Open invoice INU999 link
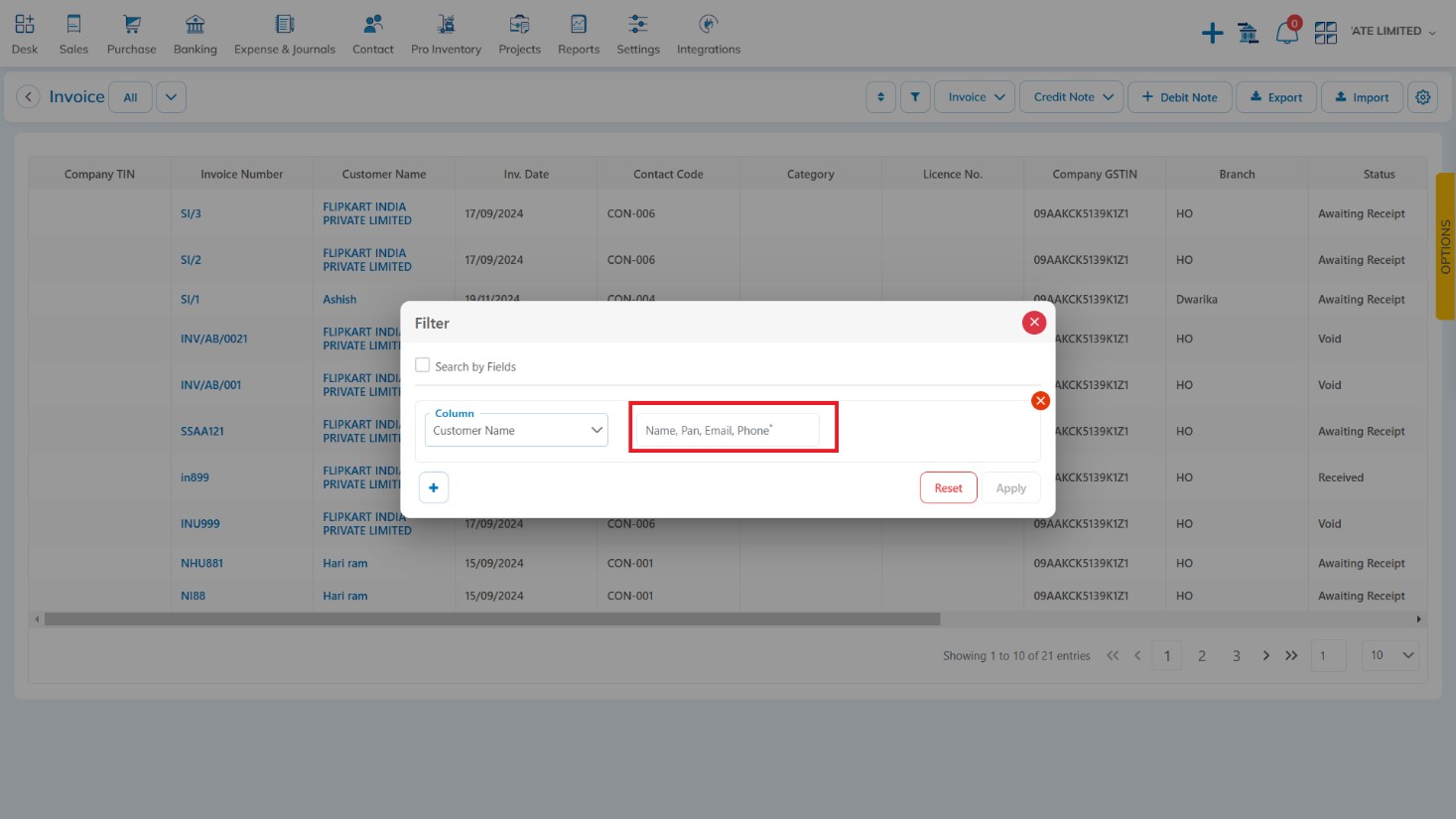 (x=199, y=523)
